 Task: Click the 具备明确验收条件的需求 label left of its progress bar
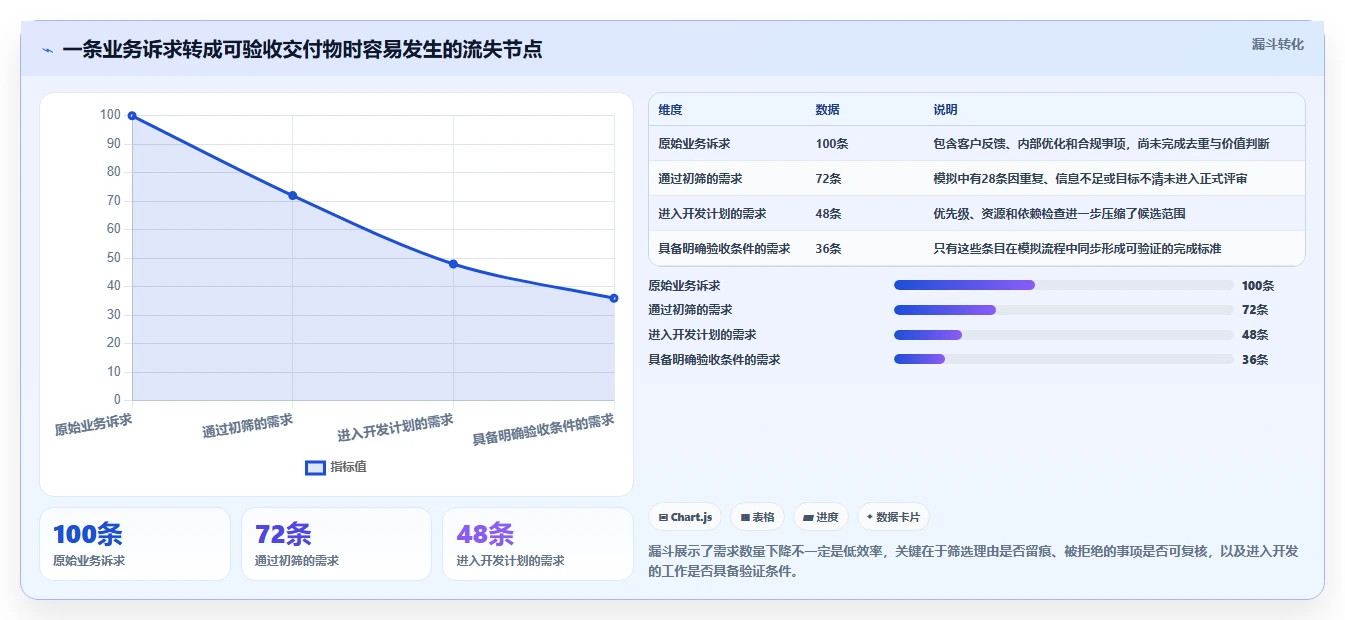pyautogui.click(x=714, y=360)
